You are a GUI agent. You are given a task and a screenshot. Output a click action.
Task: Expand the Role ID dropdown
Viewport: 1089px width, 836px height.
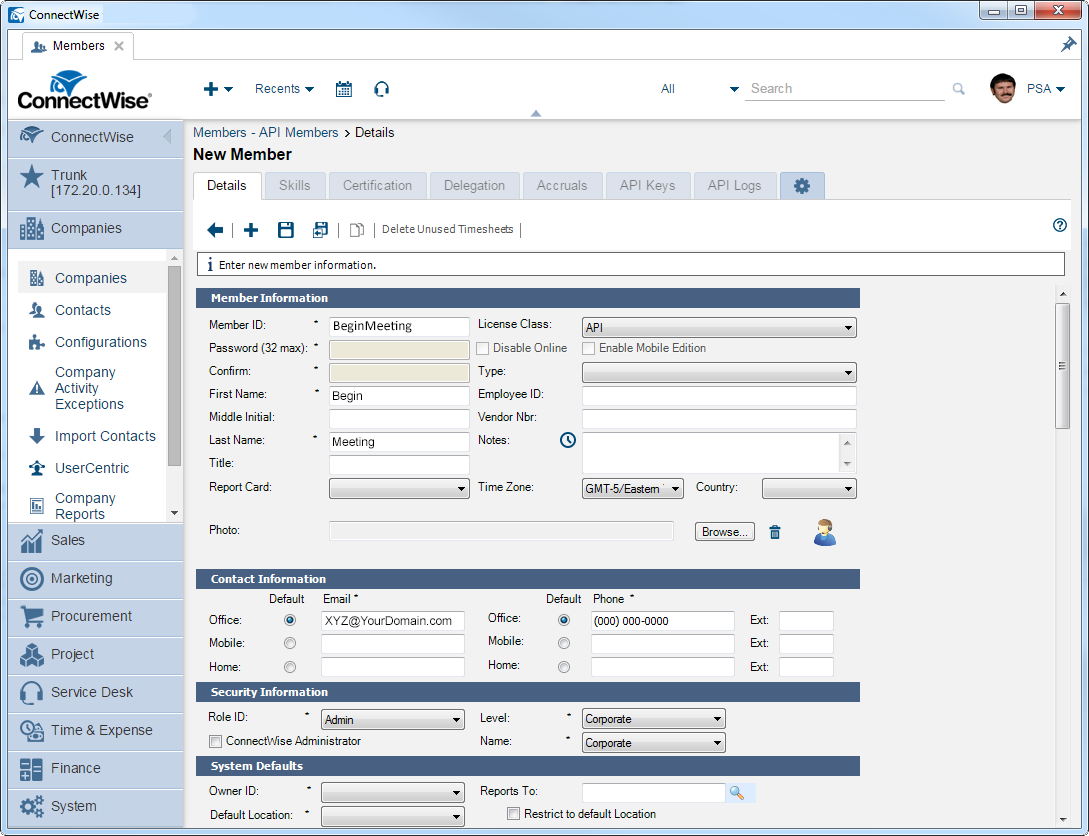(x=393, y=719)
